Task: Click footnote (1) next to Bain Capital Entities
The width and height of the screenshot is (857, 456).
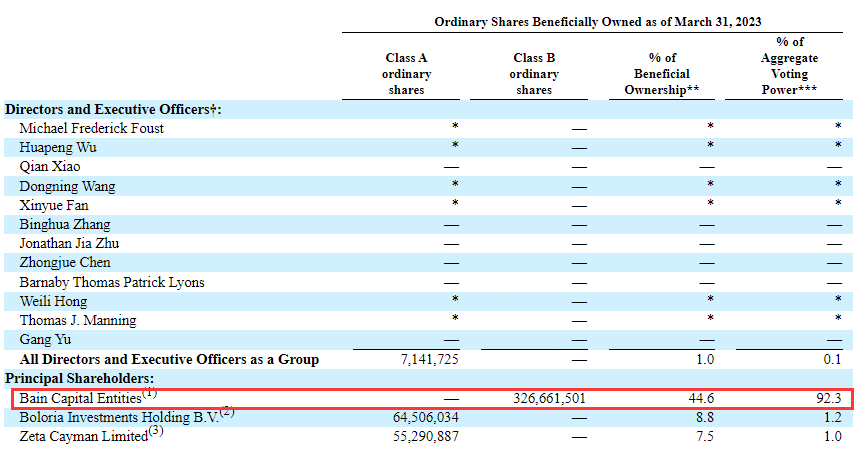Action: tap(149, 393)
